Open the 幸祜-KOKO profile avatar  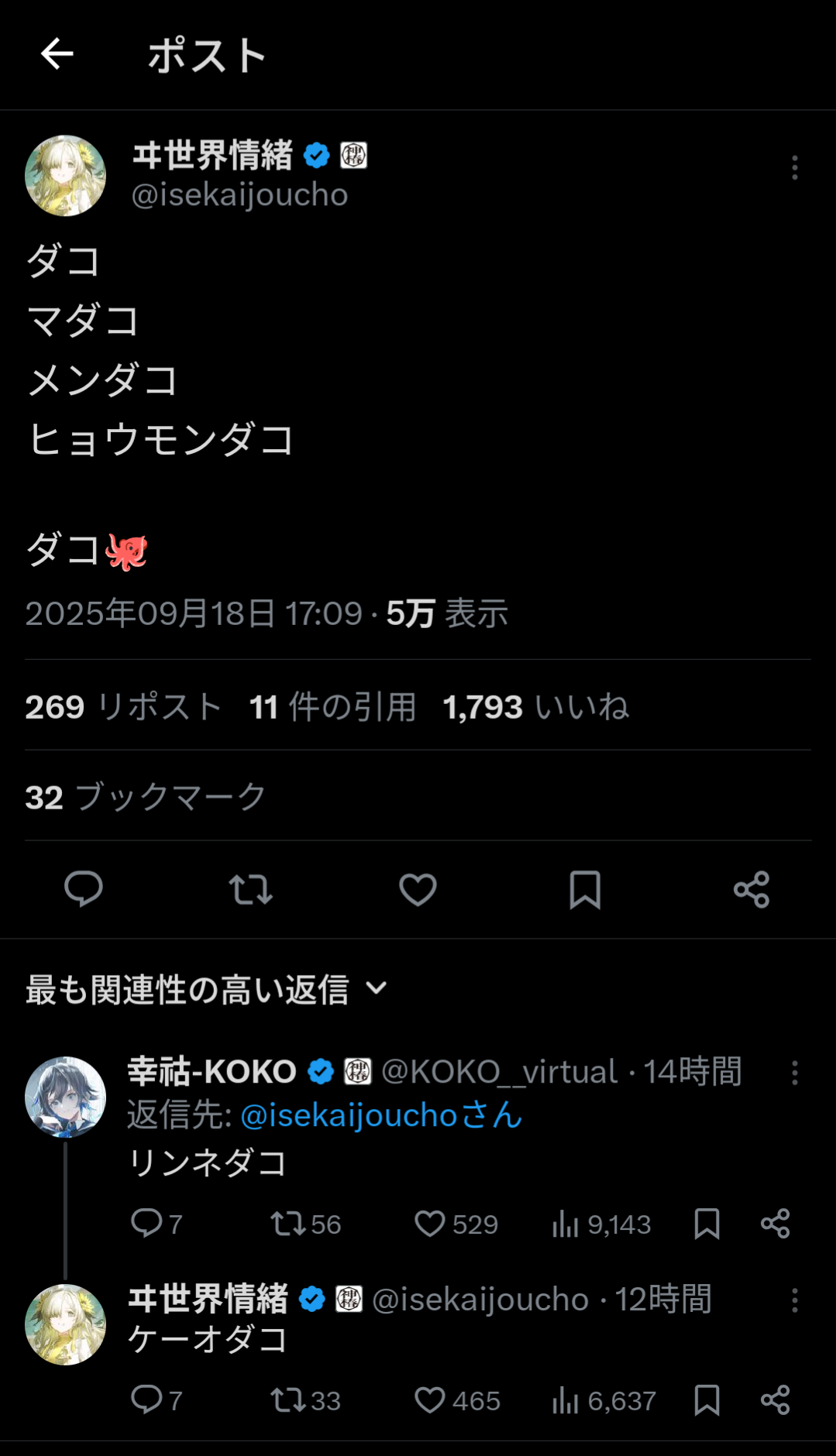point(65,1097)
